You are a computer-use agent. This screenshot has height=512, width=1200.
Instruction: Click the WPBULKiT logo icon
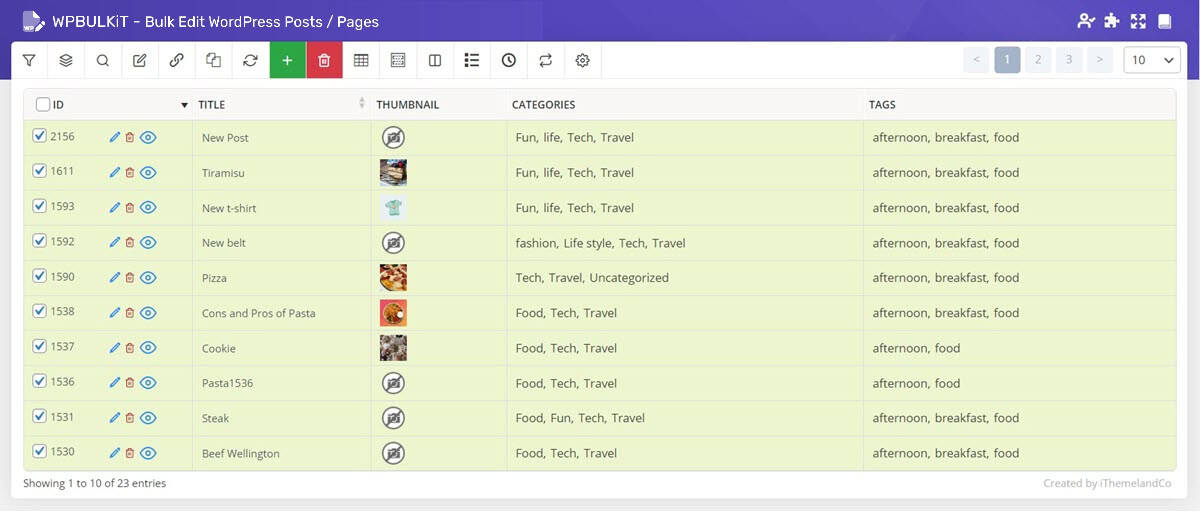tap(33, 21)
